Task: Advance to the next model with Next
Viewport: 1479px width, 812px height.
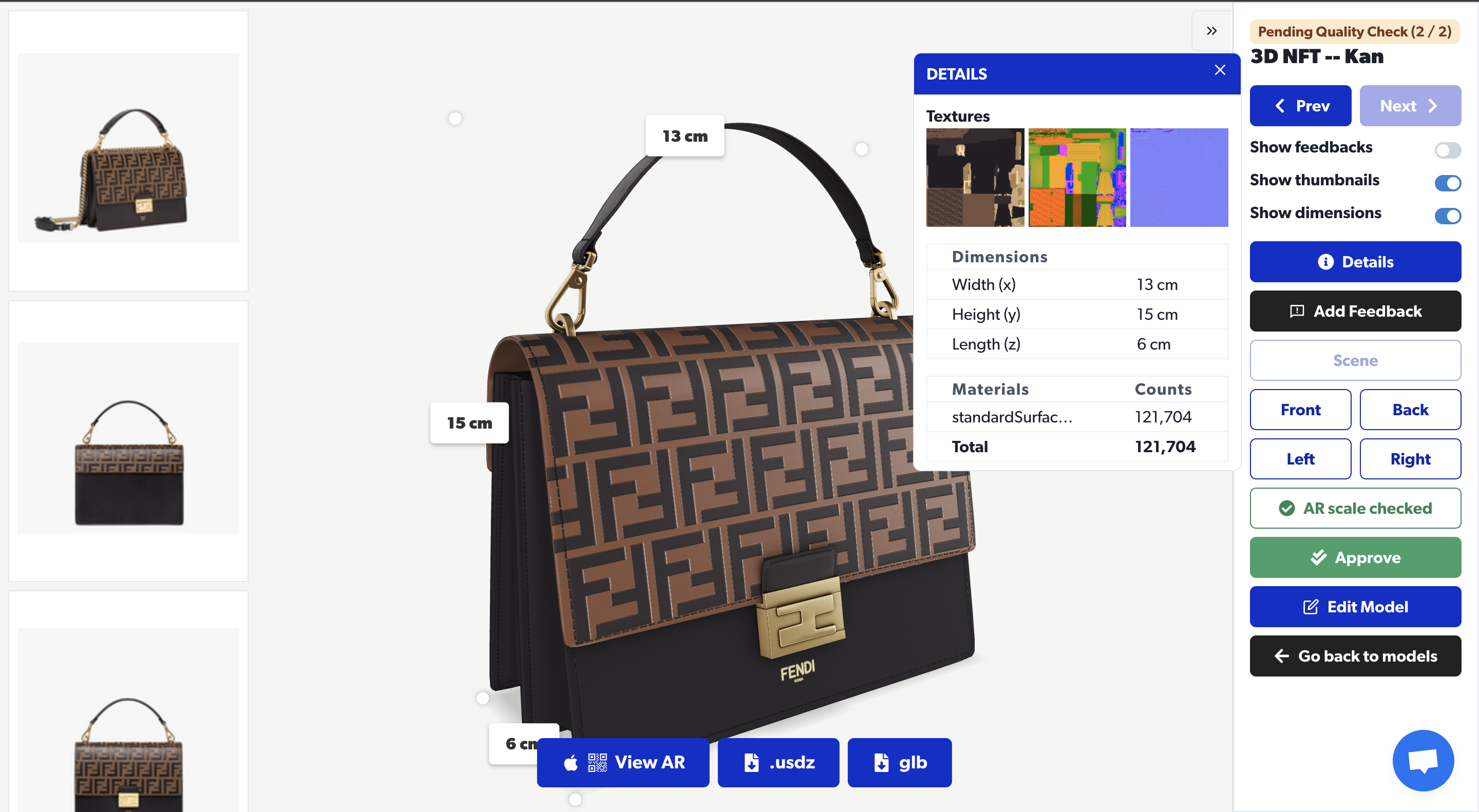Action: (x=1410, y=106)
